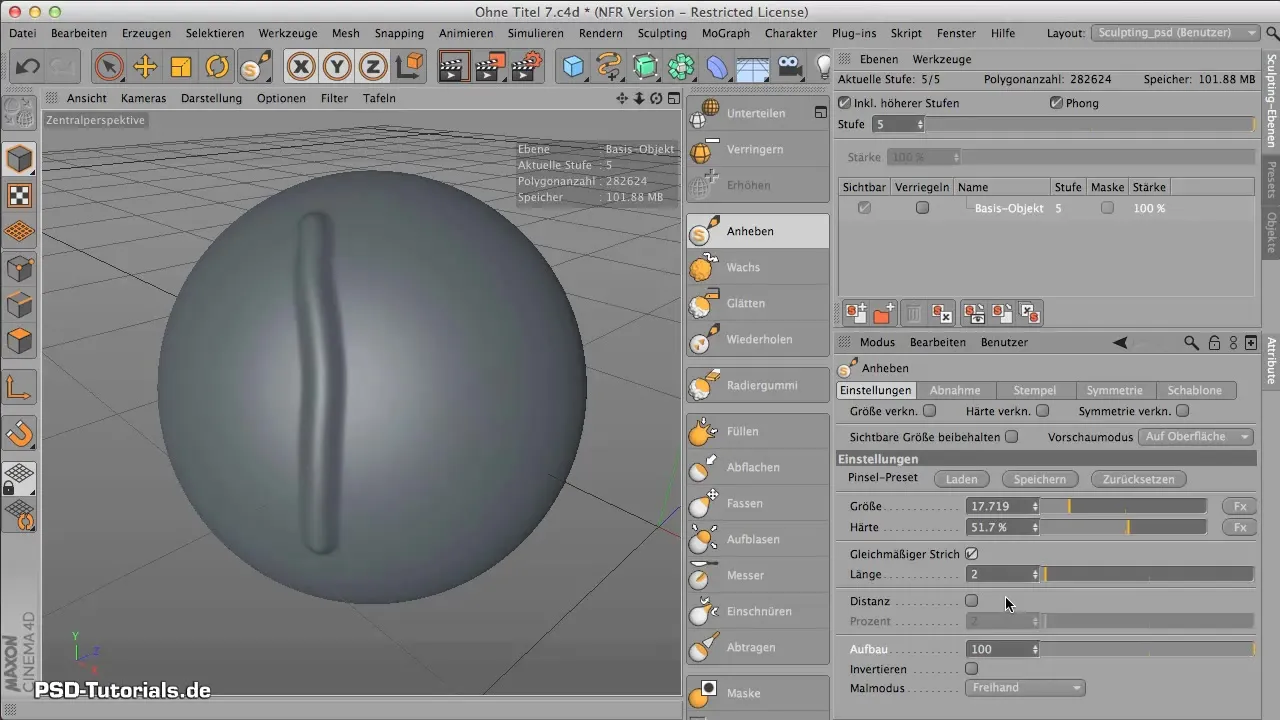Image resolution: width=1280 pixels, height=720 pixels.
Task: Click the Größe value stepper arrows
Action: click(1035, 506)
